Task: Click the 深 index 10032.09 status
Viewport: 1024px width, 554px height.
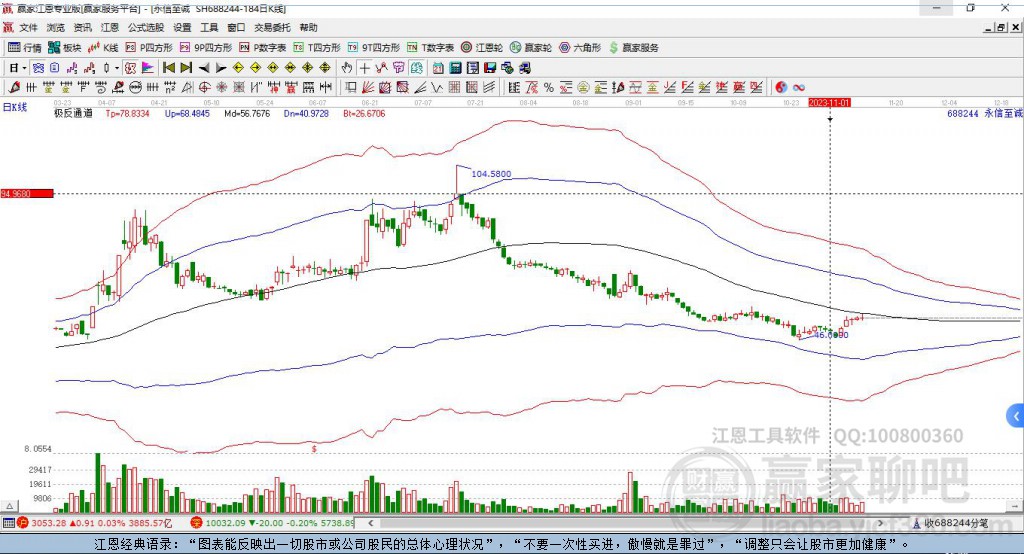Action: pos(273,523)
